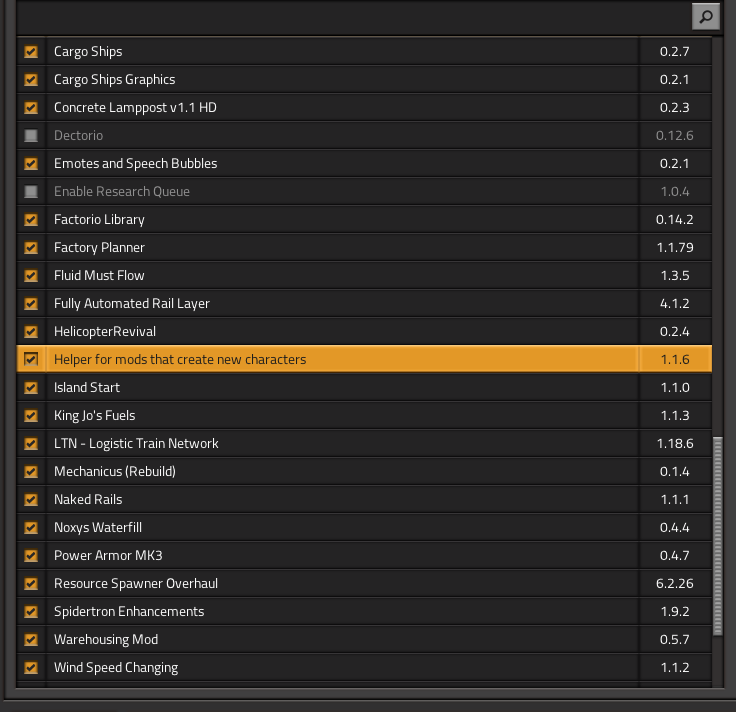Click version 0.4.7 of Power Armor MK3
This screenshot has height=712, width=736.
pyautogui.click(x=675, y=555)
